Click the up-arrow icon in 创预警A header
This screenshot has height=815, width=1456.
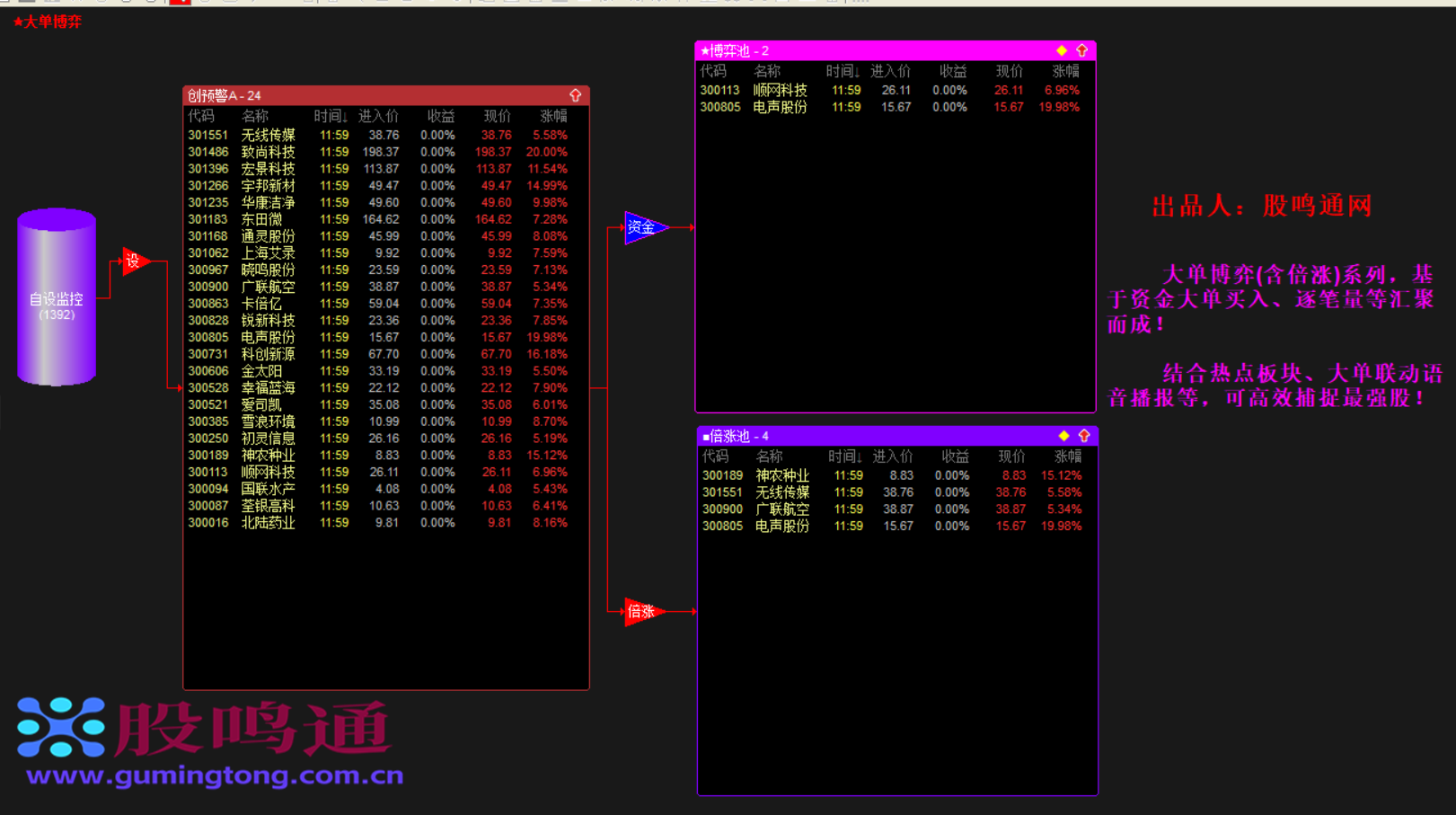tap(575, 95)
